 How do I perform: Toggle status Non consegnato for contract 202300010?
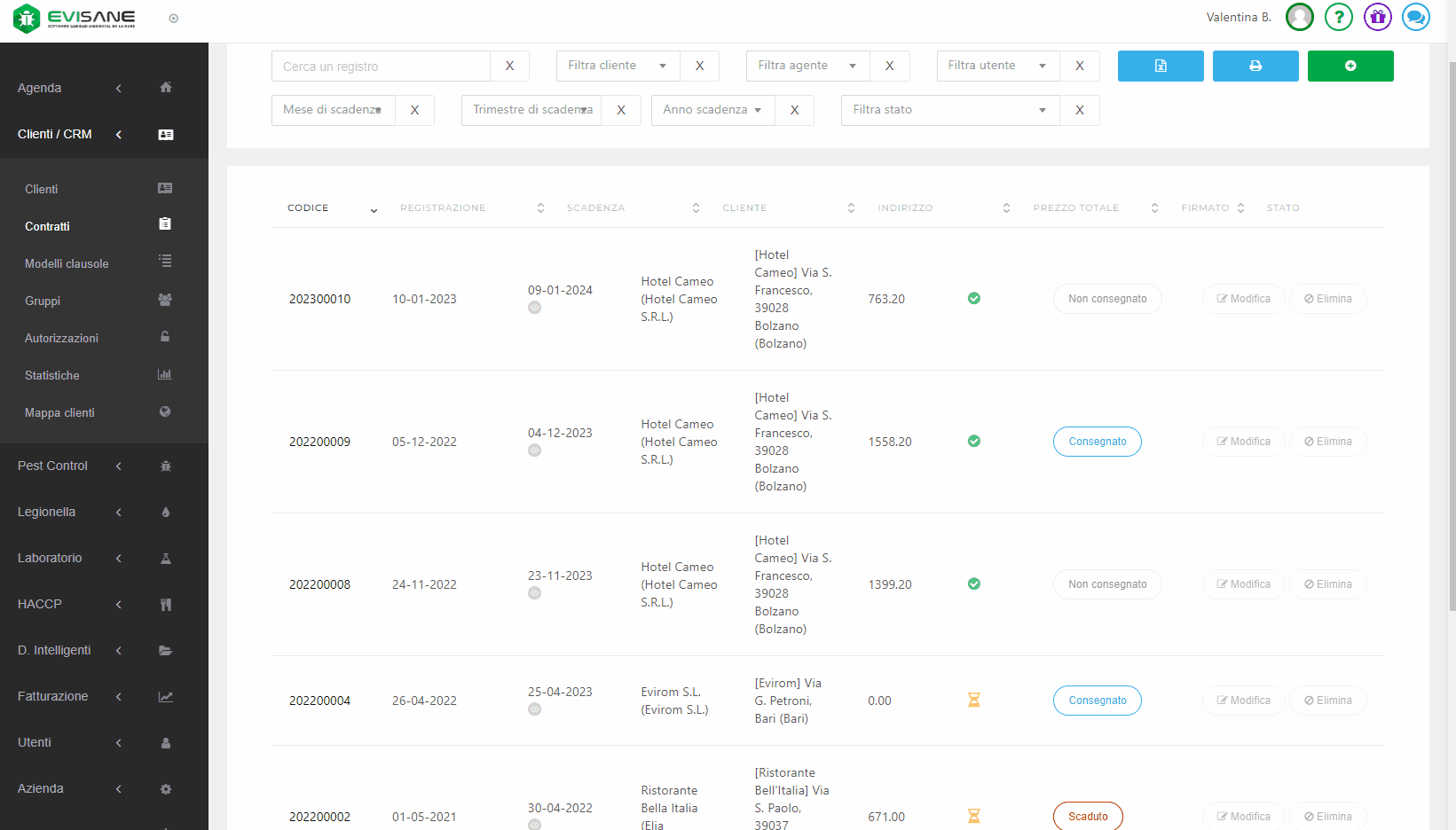1106,299
